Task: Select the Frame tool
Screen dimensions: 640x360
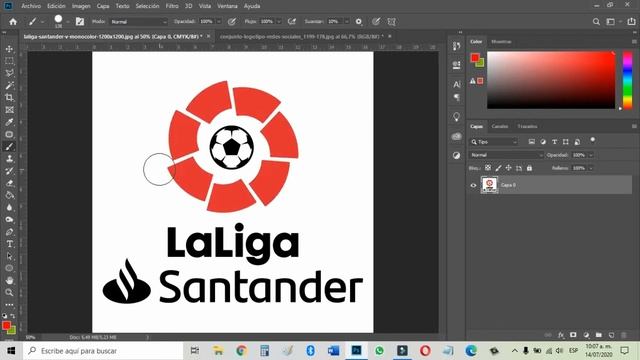Action: click(9, 110)
